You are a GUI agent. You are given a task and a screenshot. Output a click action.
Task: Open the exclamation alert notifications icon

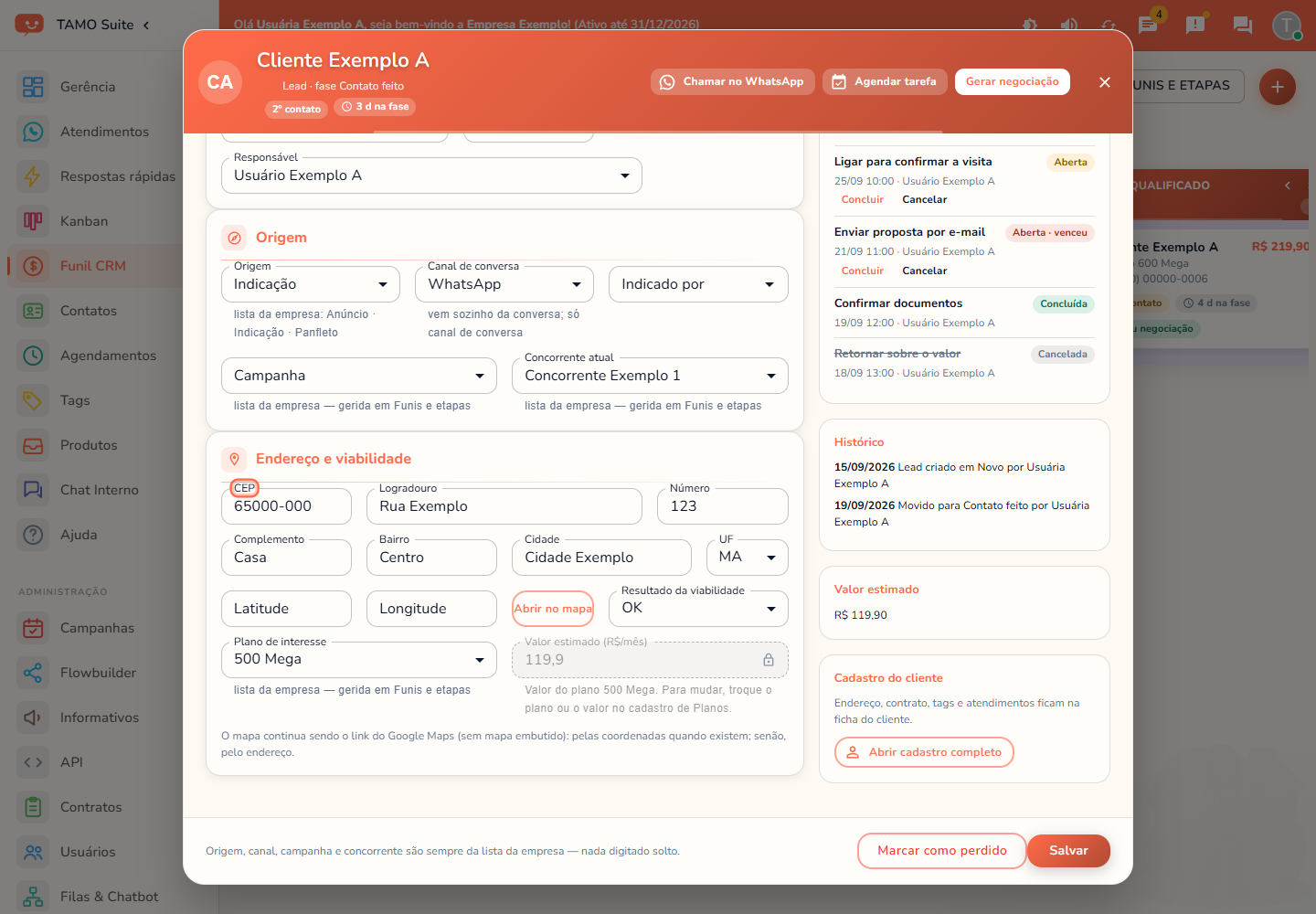point(1195,25)
